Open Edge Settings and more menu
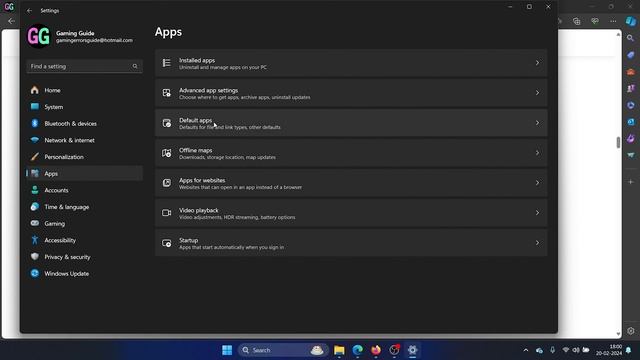Screen dimensions: 640x360 613,21
